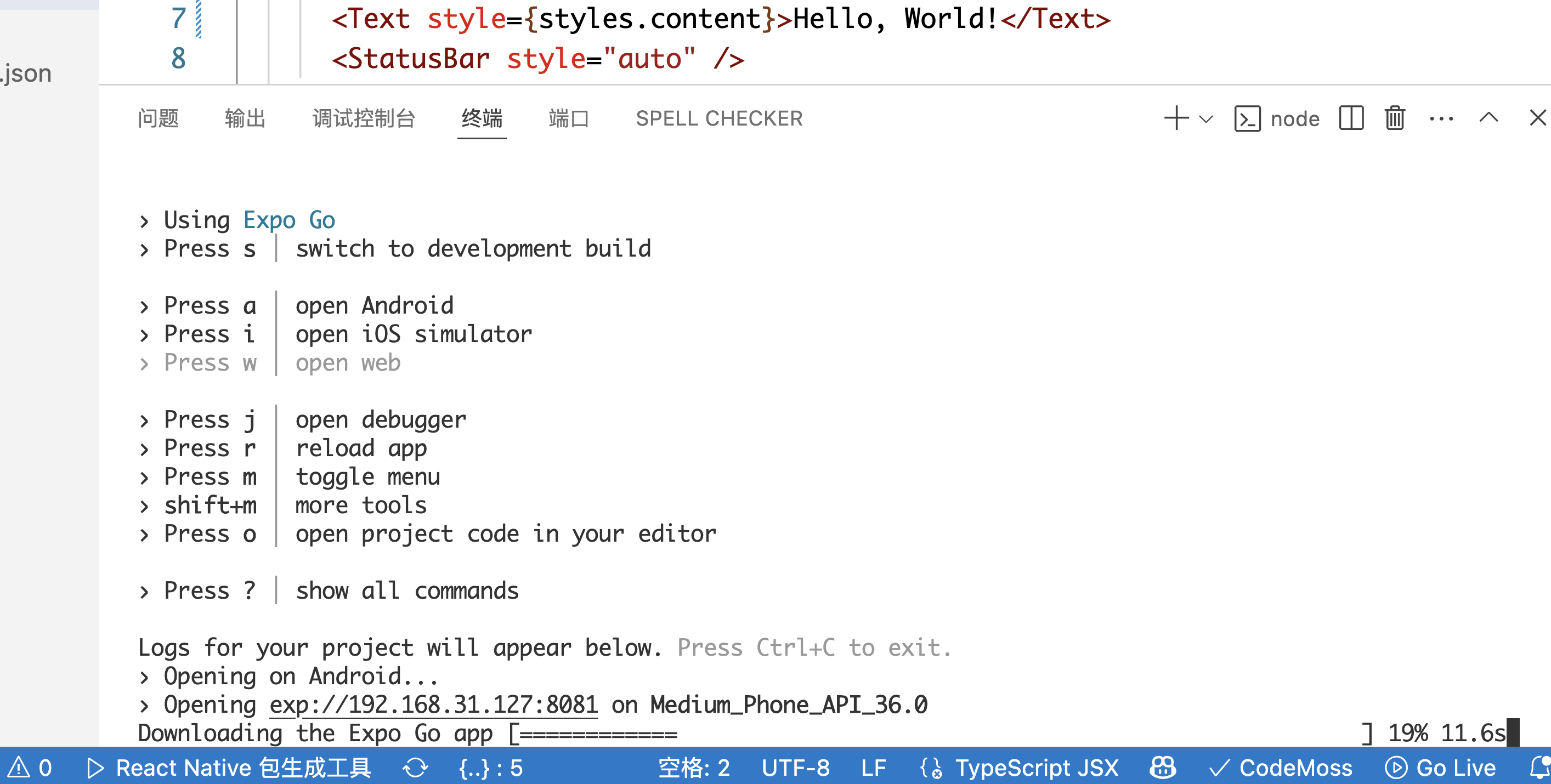Image resolution: width=1551 pixels, height=784 pixels.
Task: Maximize panel with the up chevron
Action: click(x=1488, y=117)
